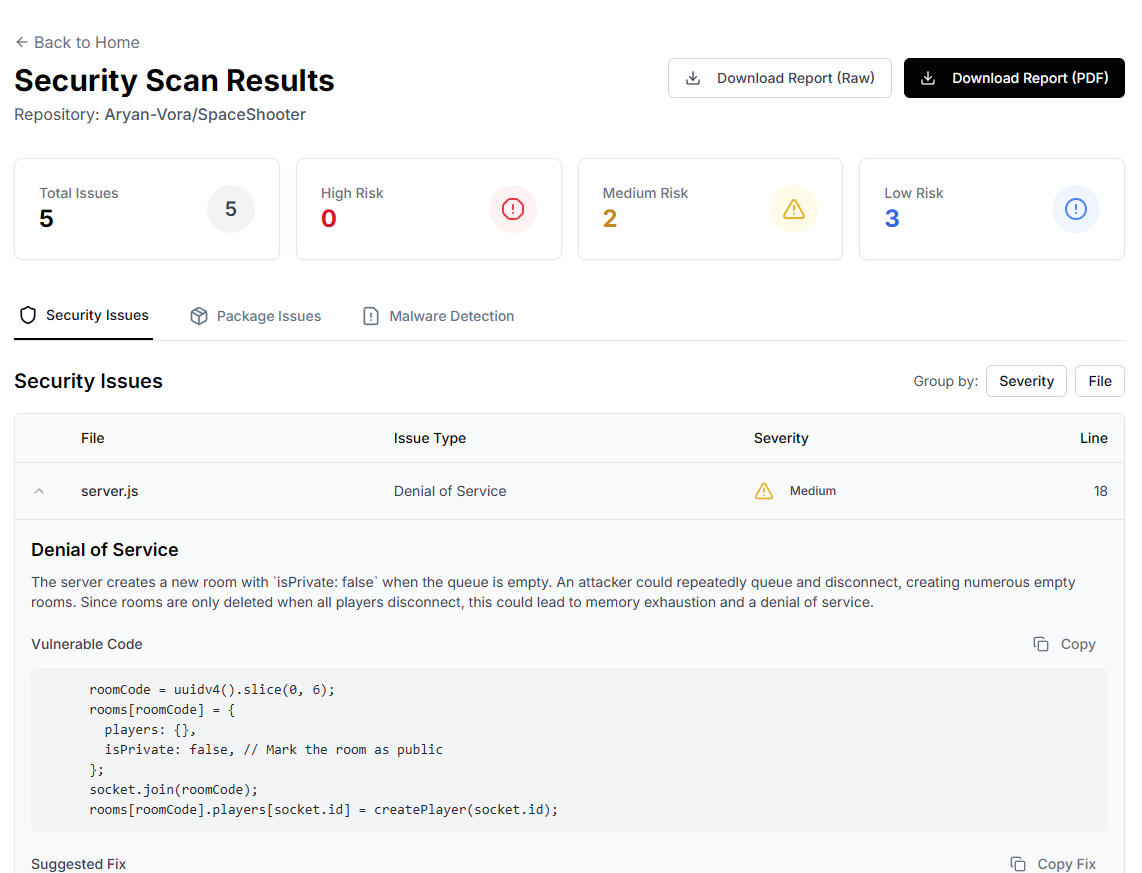
Task: Click the copy icon beside Copy Fix
Action: [1018, 864]
